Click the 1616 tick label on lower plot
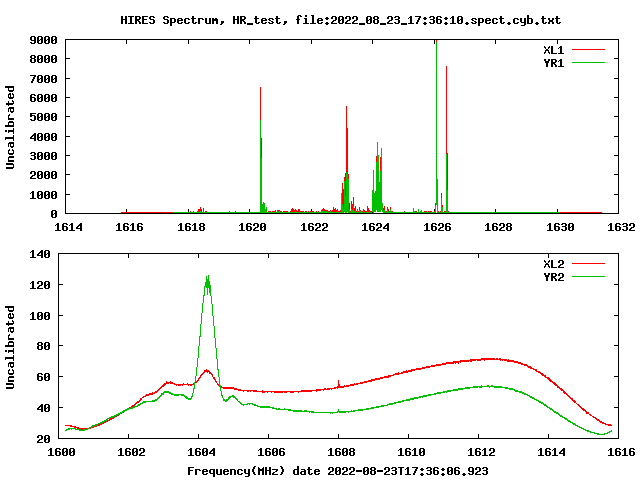640x480 pixels. (x=621, y=452)
